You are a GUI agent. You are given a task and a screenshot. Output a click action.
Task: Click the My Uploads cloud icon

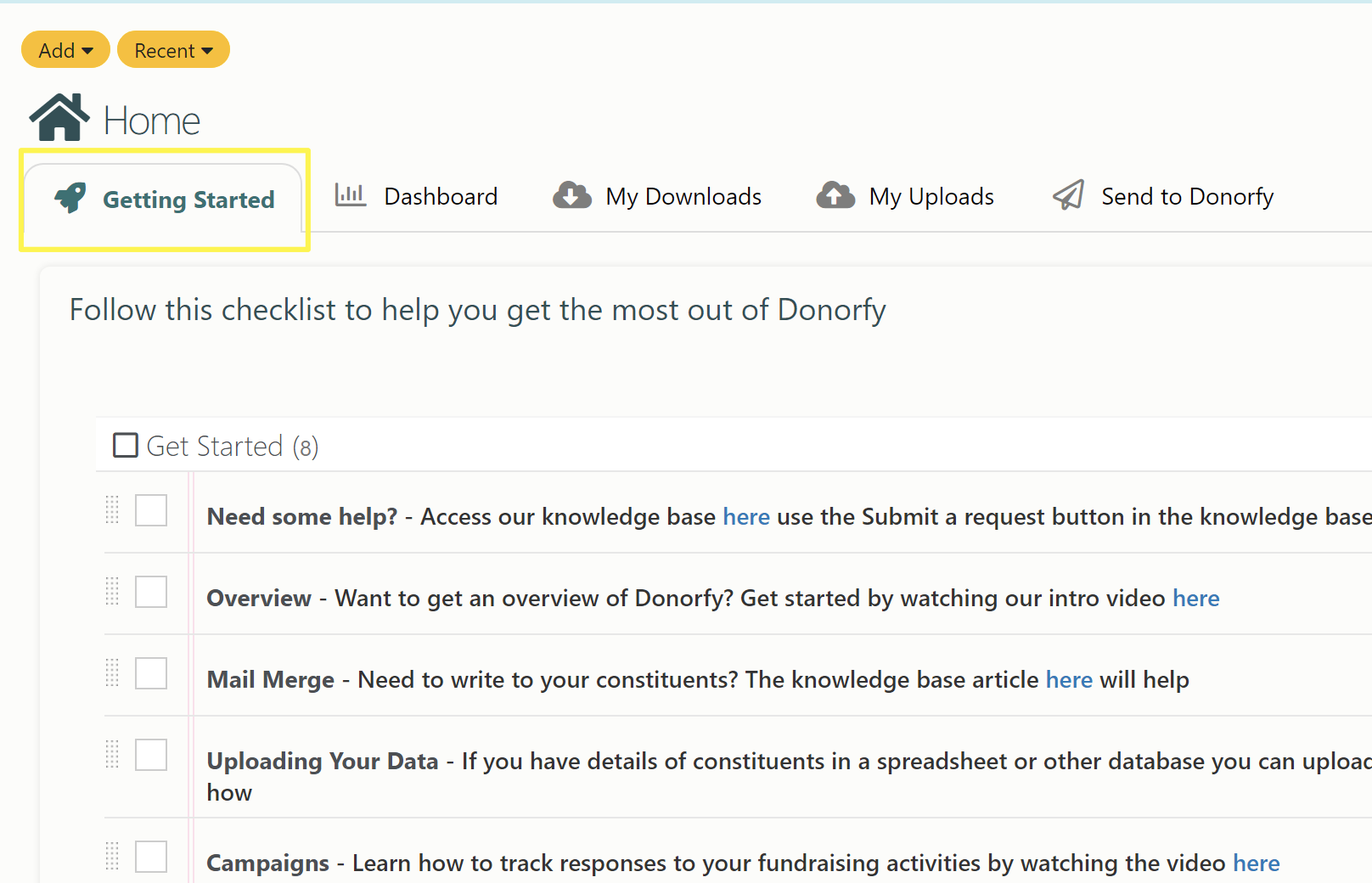click(x=835, y=195)
